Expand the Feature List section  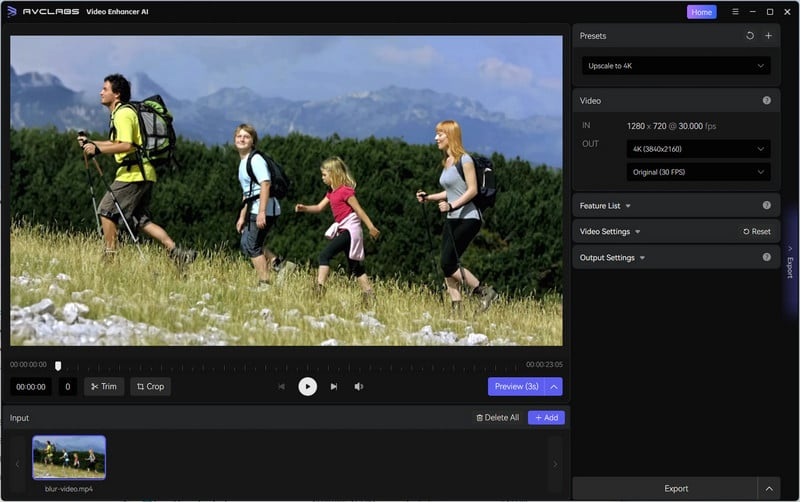click(x=605, y=206)
